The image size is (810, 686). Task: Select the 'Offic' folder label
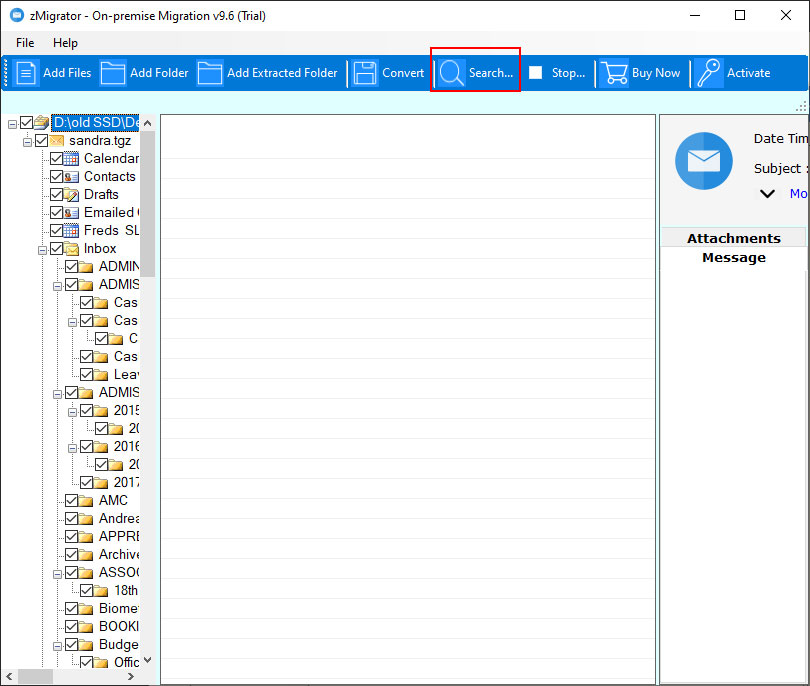pos(127,662)
